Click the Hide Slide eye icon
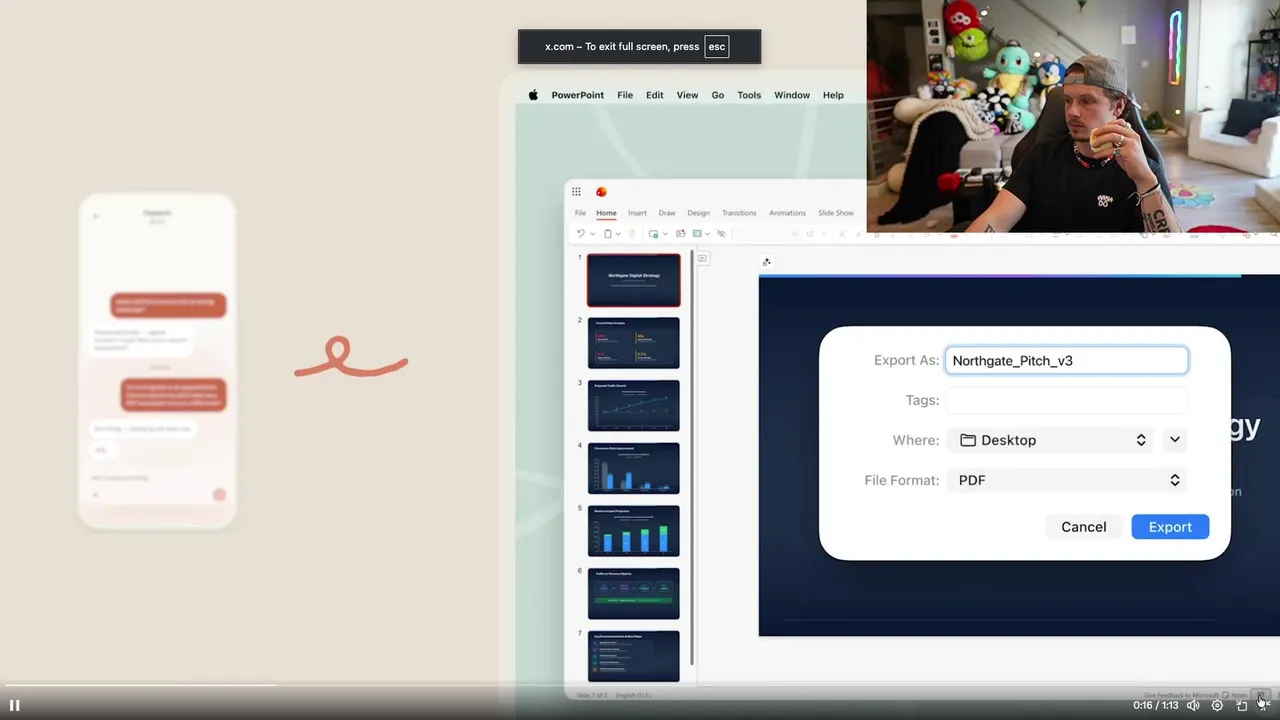The height and width of the screenshot is (720, 1280). pyautogui.click(x=720, y=234)
